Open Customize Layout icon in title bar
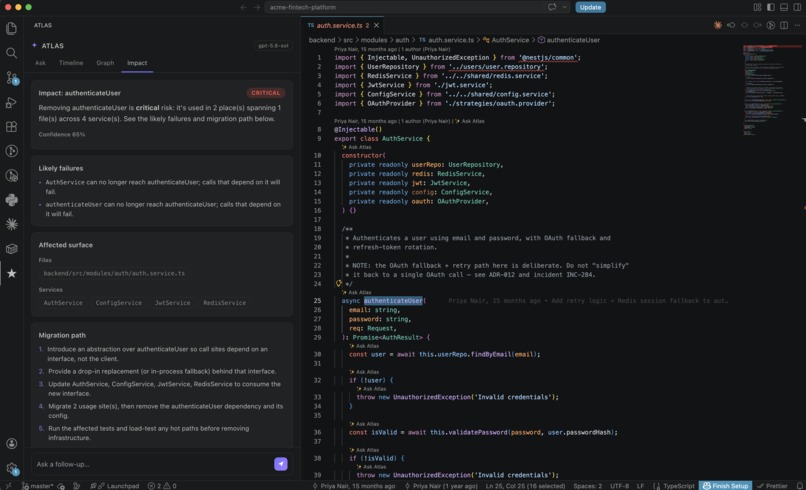806x490 pixels. 757,7
